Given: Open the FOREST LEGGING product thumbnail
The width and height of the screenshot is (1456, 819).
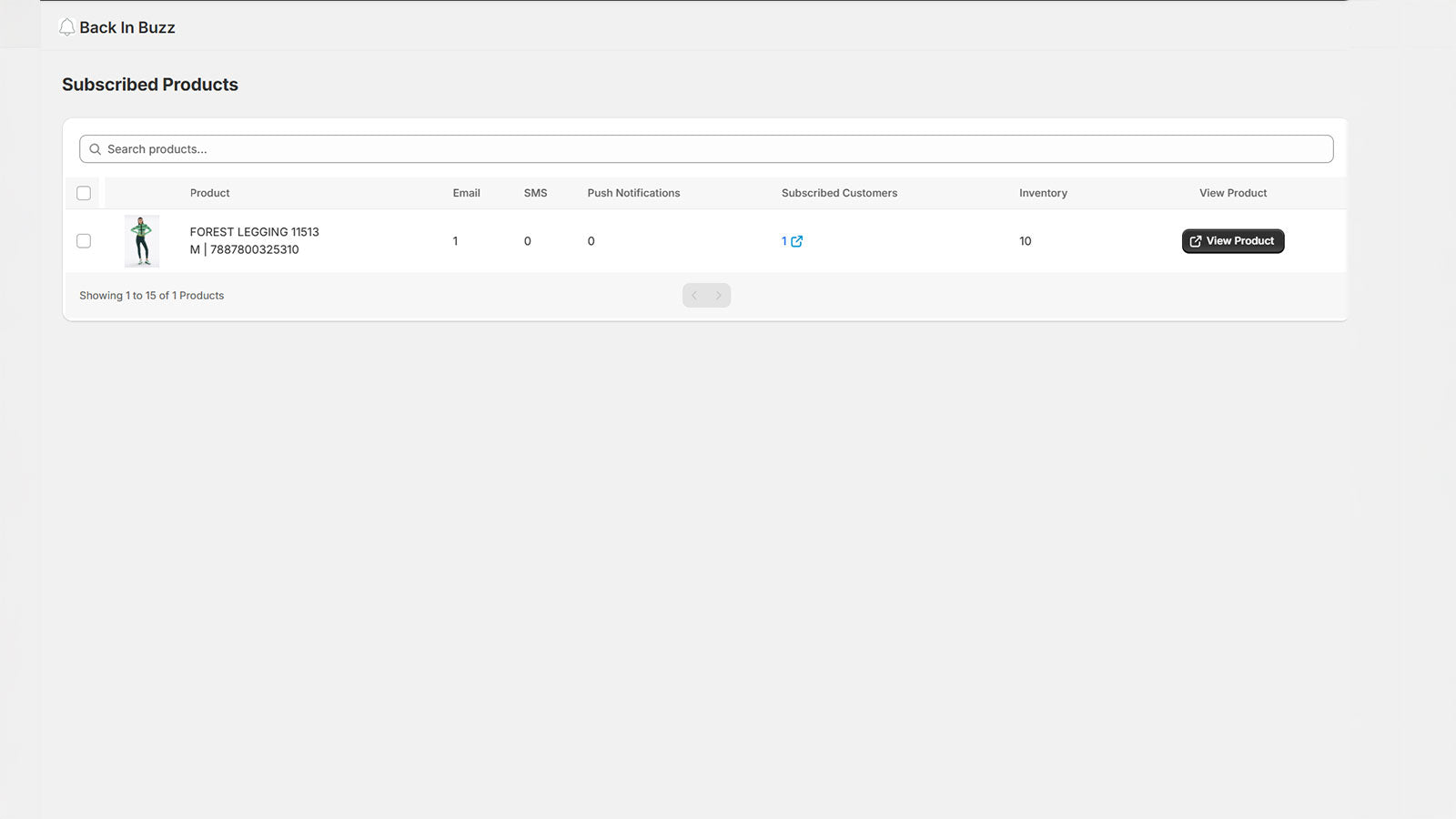Looking at the screenshot, I should [142, 241].
